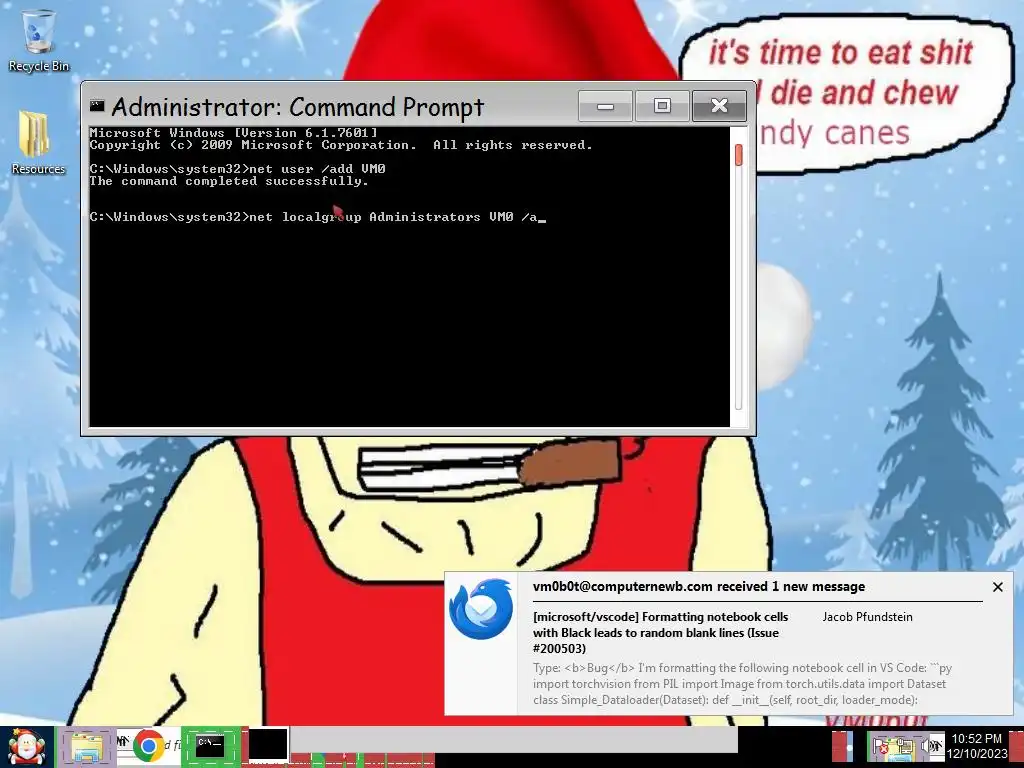Click the 'net user /add VM0' command line
The width and height of the screenshot is (1024, 768).
click(238, 169)
